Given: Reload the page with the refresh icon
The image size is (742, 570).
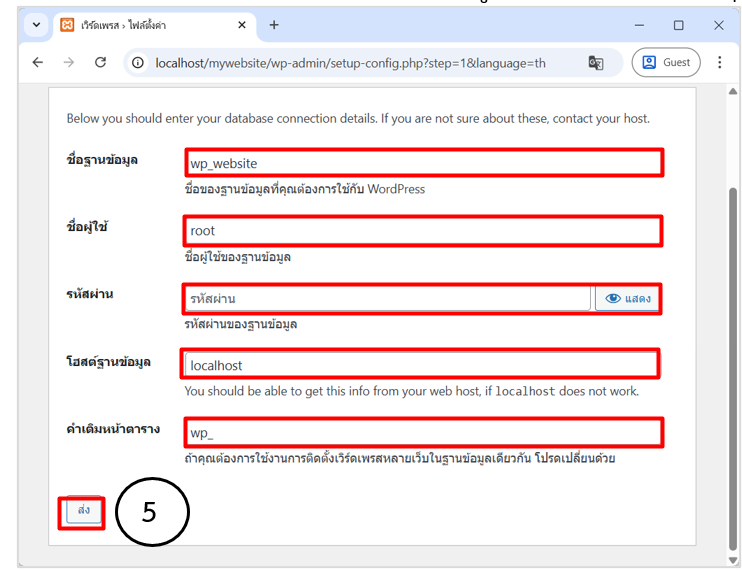Looking at the screenshot, I should [x=100, y=62].
